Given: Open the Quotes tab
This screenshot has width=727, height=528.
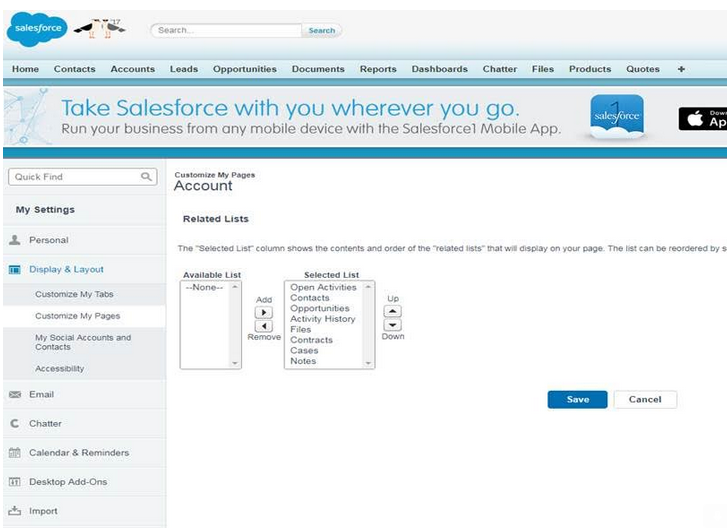Looking at the screenshot, I should (643, 69).
